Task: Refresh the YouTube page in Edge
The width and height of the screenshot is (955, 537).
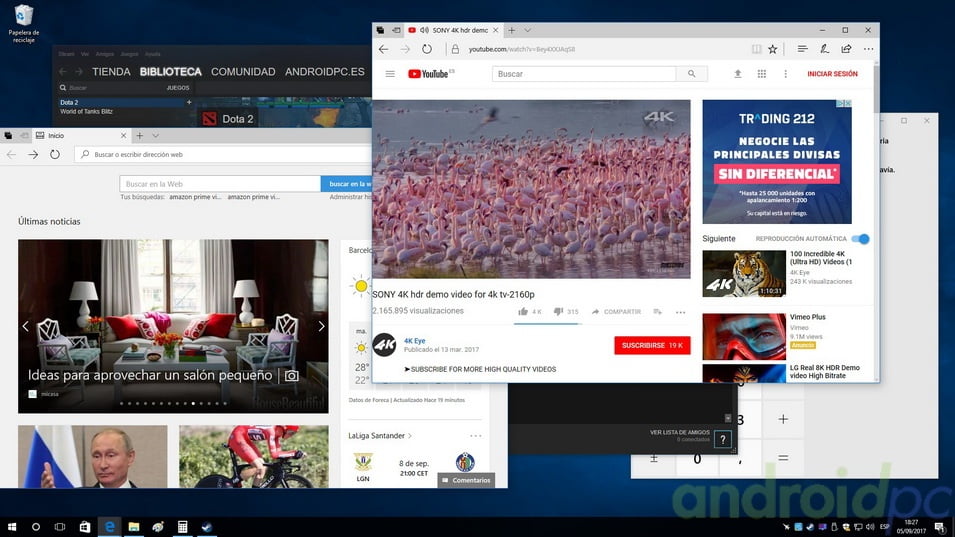Action: pyautogui.click(x=427, y=49)
